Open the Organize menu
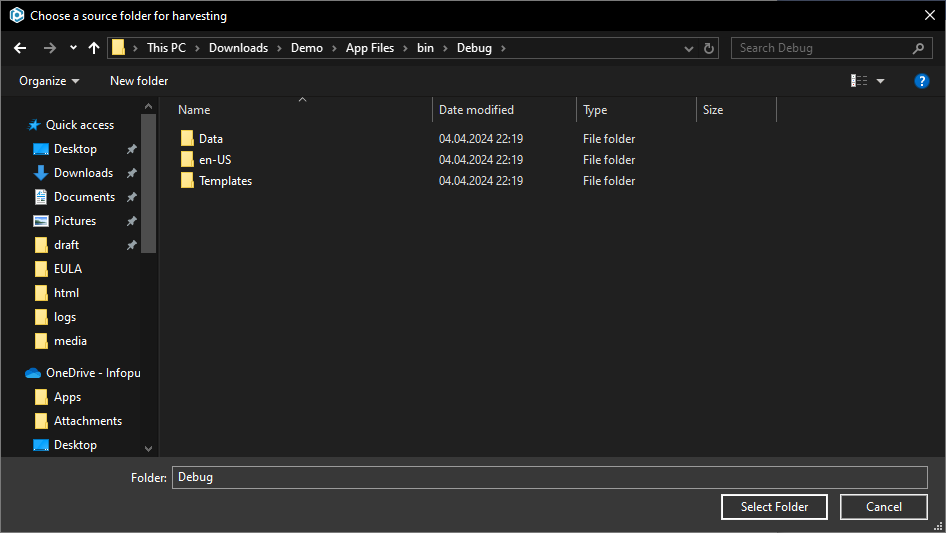The image size is (946, 533). (49, 81)
